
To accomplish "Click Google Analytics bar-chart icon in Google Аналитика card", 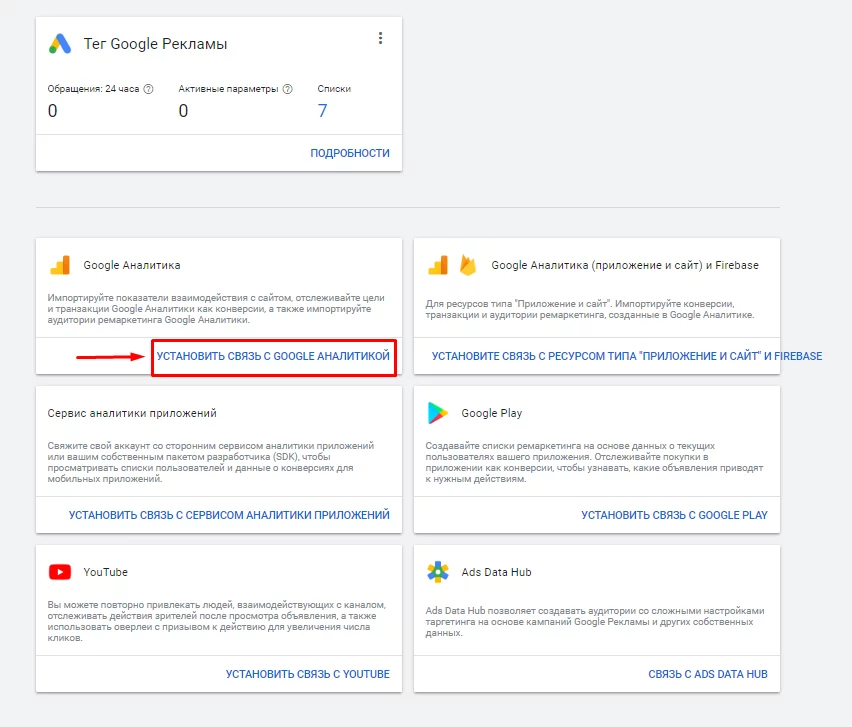I will 60,265.
